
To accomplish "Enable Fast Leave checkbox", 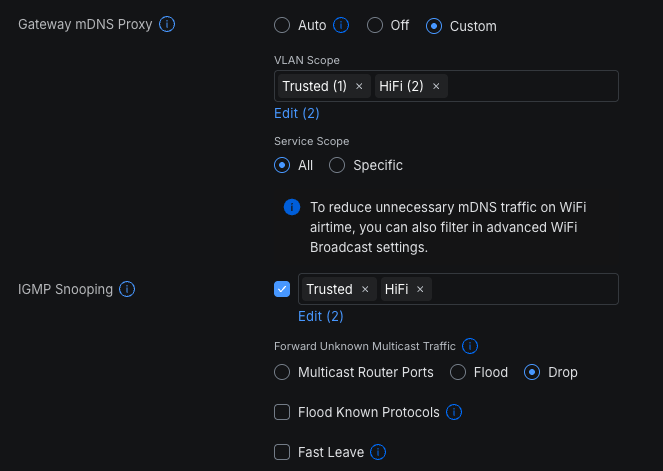I will [x=282, y=452].
